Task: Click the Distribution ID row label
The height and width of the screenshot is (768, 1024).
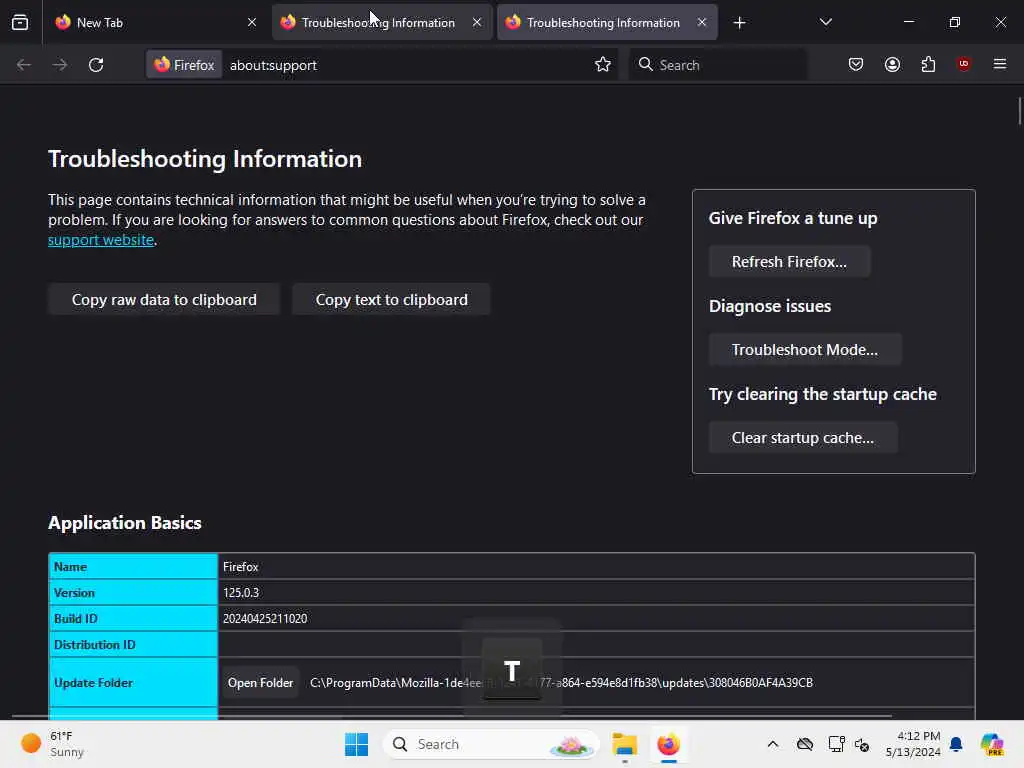Action: (95, 645)
